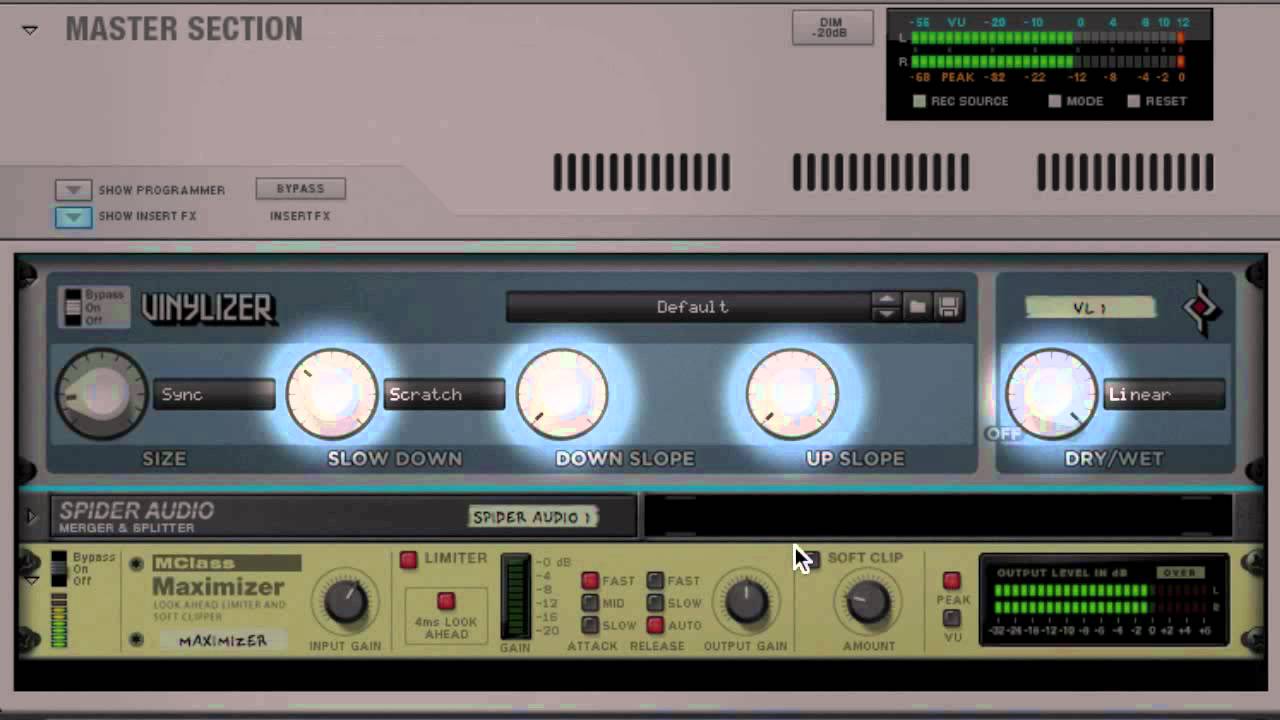Click the Maximizer INPUT GAIN knob
The width and height of the screenshot is (1280, 720).
tap(345, 601)
